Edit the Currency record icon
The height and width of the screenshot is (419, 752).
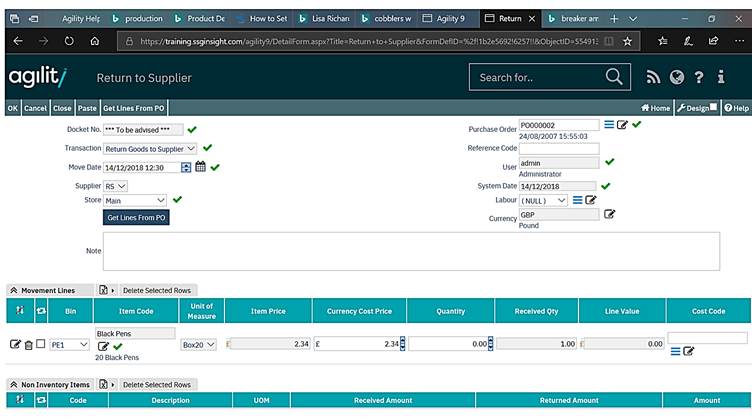(x=609, y=214)
